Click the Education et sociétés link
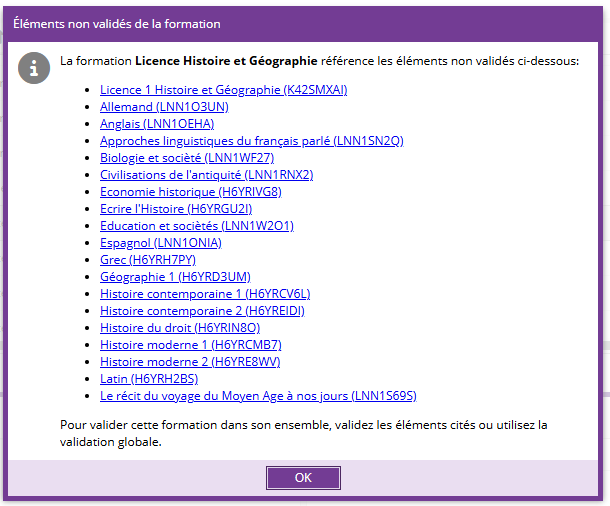 tap(196, 226)
